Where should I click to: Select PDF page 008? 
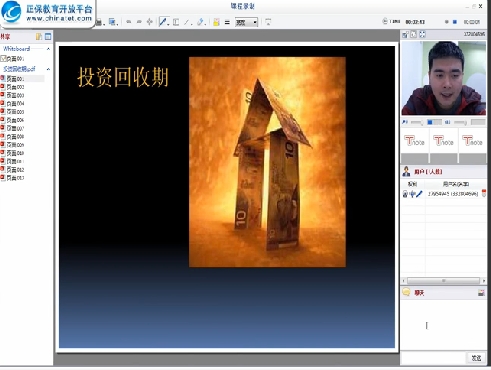click(13, 137)
